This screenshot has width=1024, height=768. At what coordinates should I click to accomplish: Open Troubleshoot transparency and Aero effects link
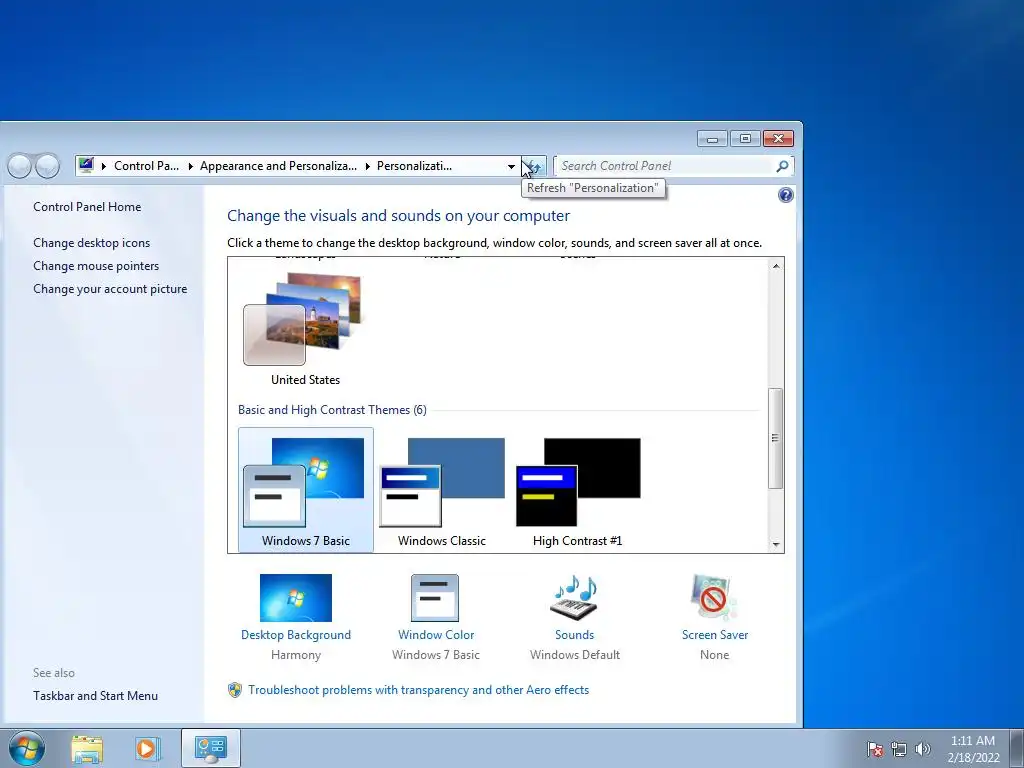point(418,690)
